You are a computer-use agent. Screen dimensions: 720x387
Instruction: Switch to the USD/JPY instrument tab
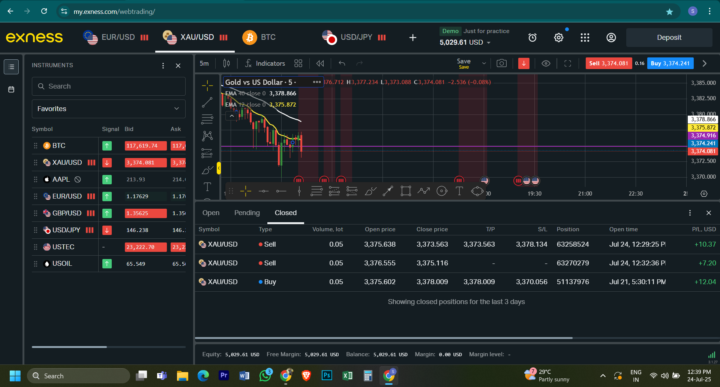click(x=354, y=37)
